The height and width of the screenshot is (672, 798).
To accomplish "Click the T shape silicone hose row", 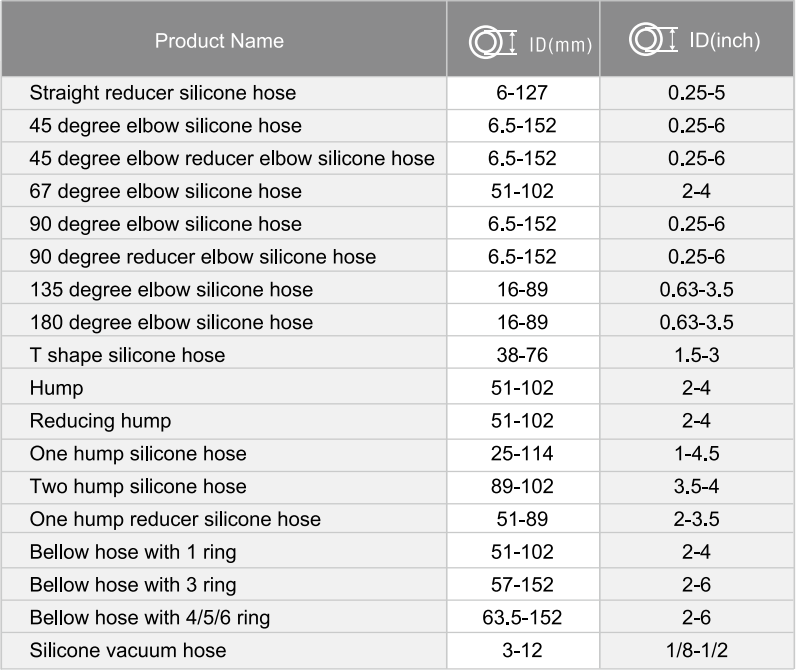I will click(x=397, y=355).
